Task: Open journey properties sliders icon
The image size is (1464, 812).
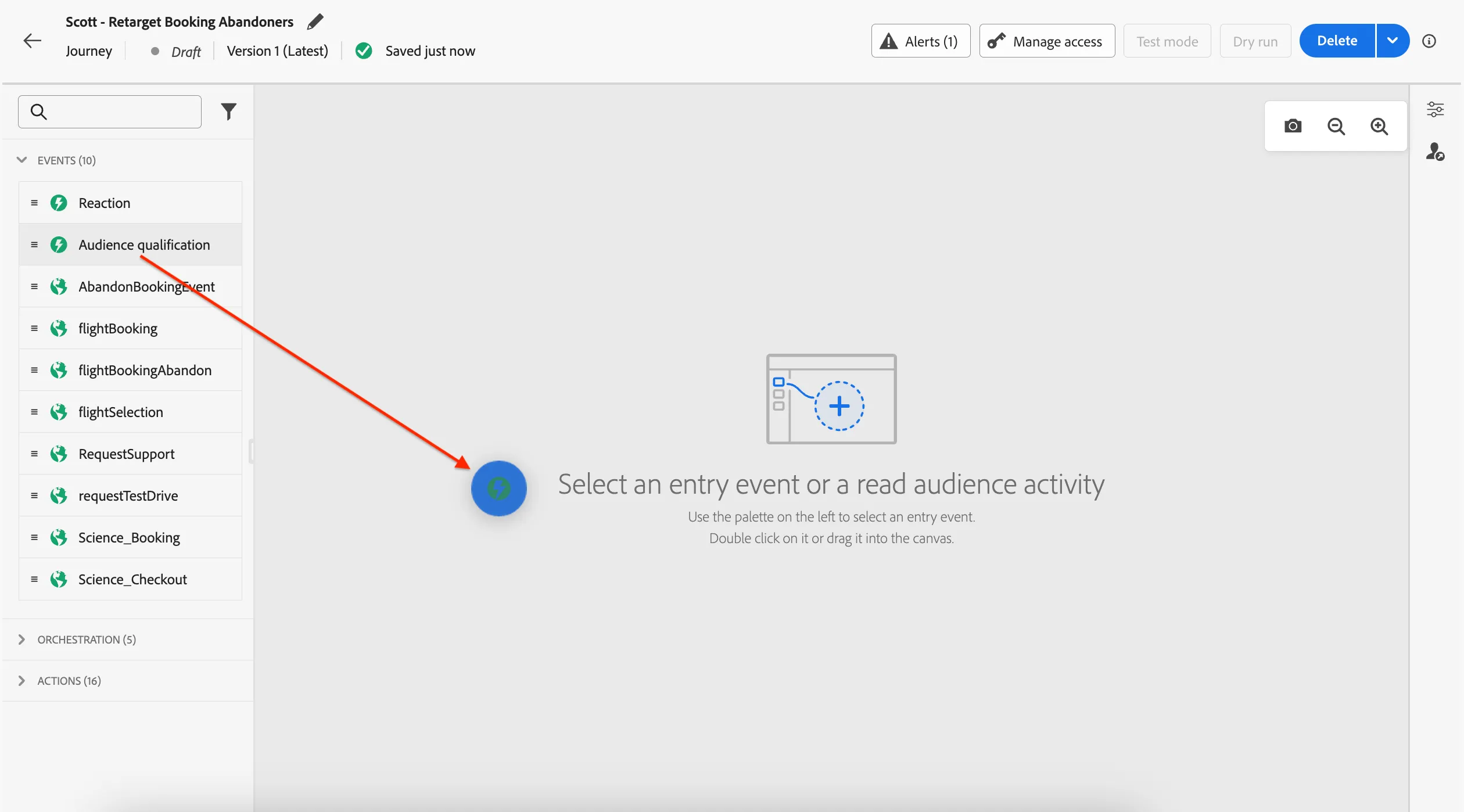Action: 1436,109
